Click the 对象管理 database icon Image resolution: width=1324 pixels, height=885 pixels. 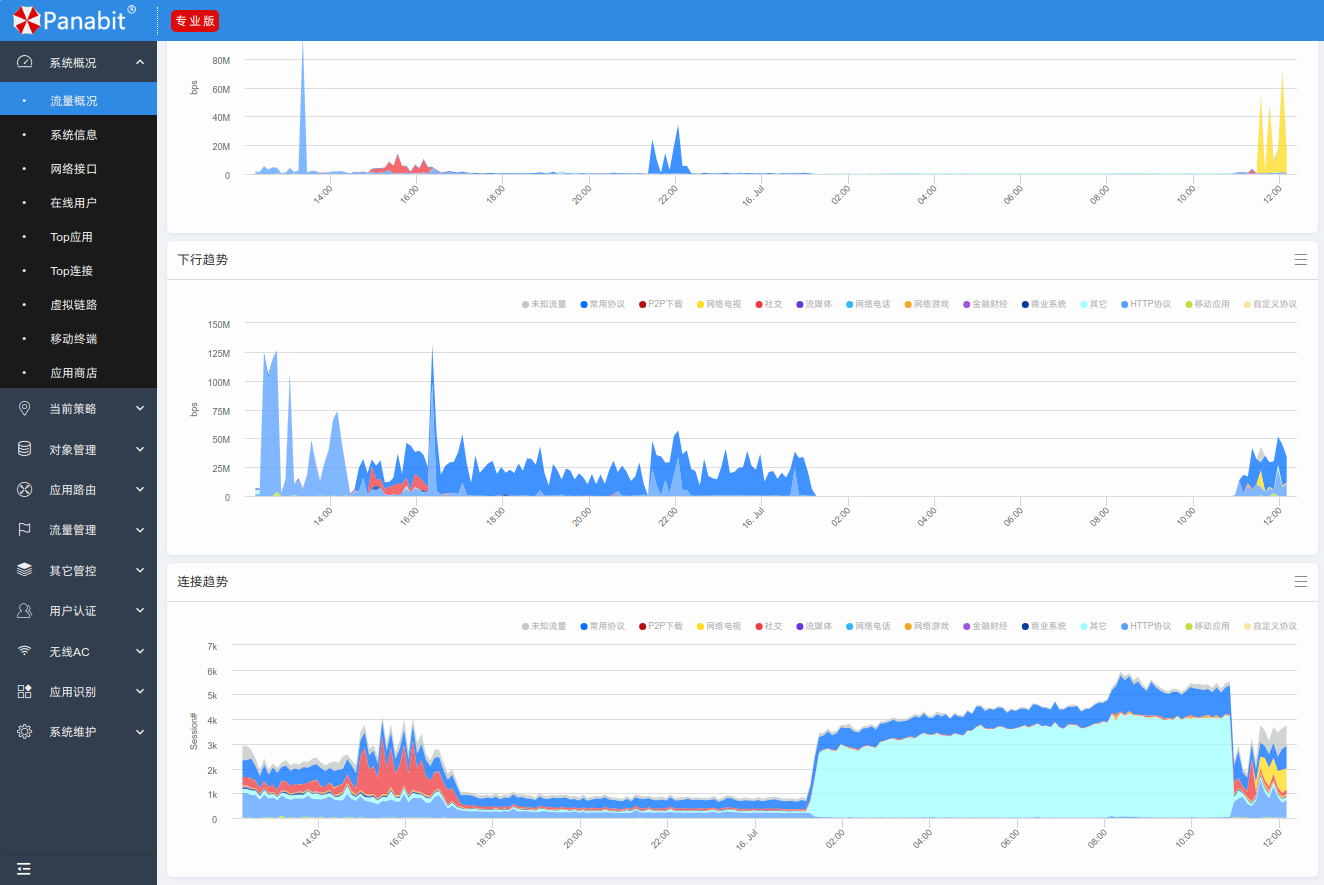pyautogui.click(x=25, y=449)
